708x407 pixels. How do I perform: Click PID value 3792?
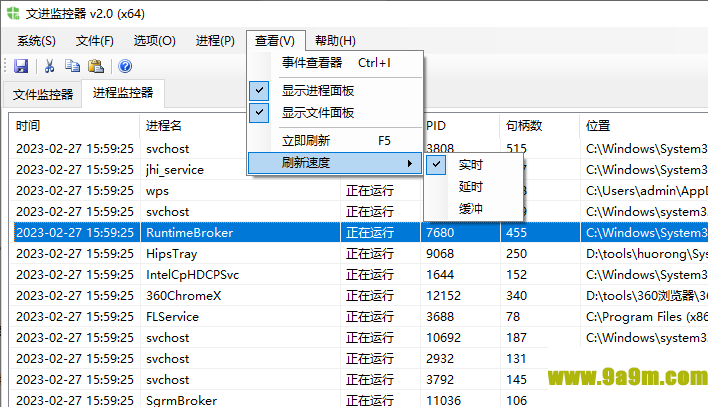[x=440, y=379]
